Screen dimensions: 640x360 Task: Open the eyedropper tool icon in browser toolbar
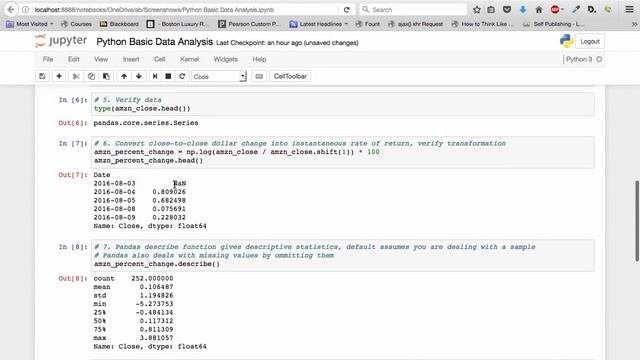click(576, 9)
